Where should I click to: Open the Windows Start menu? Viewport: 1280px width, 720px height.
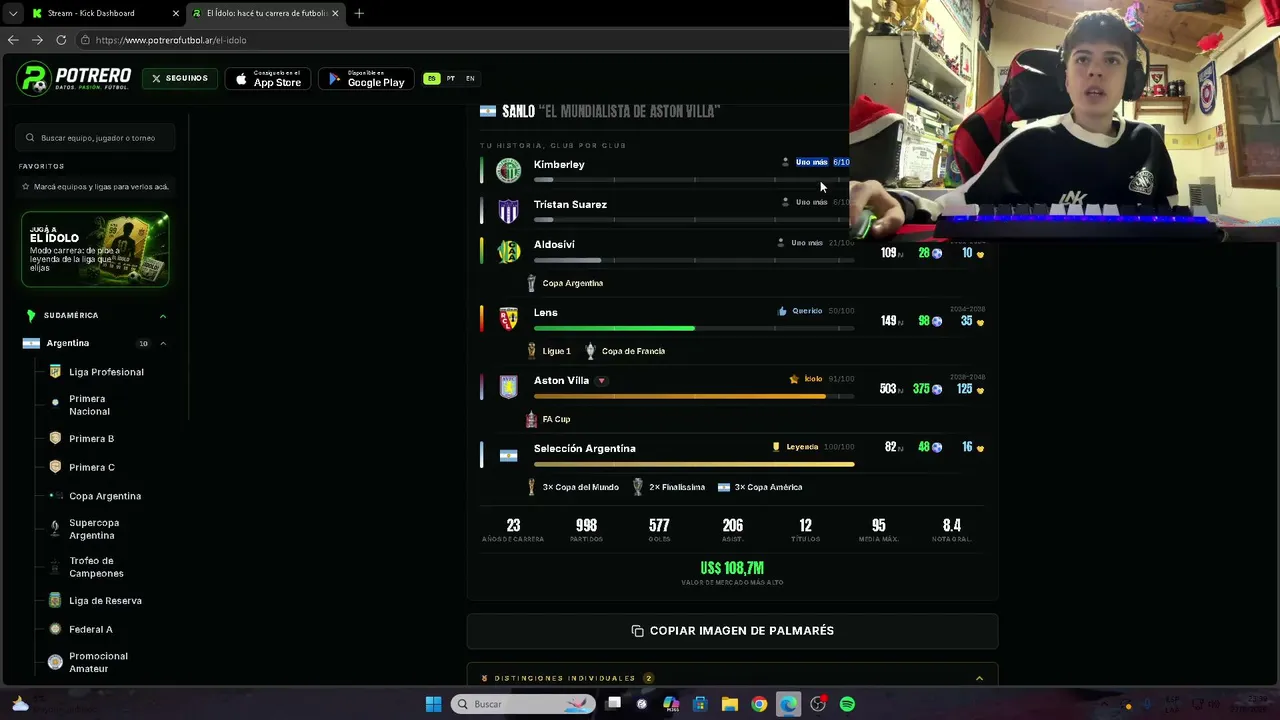pos(433,704)
